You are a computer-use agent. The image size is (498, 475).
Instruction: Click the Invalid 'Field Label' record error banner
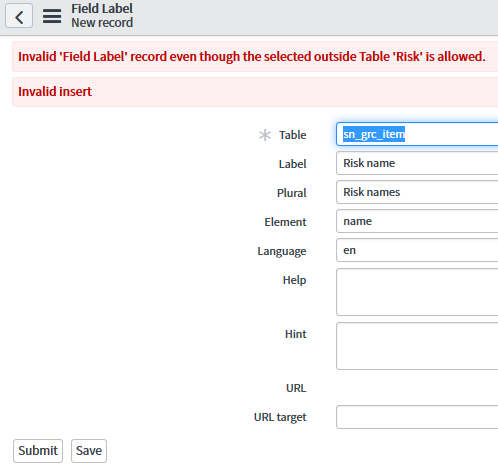click(255, 57)
